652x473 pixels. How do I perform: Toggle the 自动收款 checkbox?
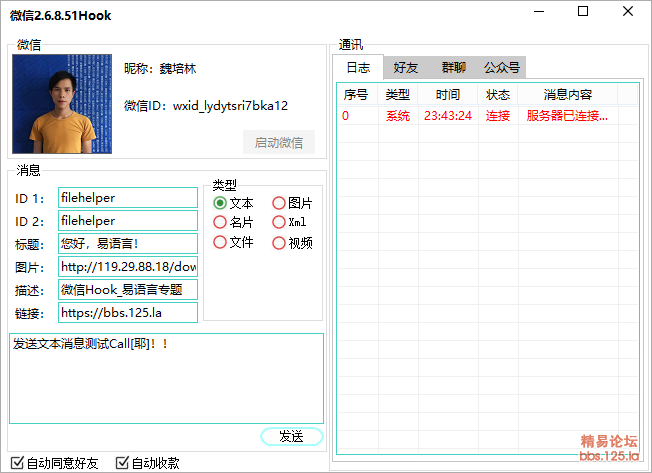tap(148, 463)
